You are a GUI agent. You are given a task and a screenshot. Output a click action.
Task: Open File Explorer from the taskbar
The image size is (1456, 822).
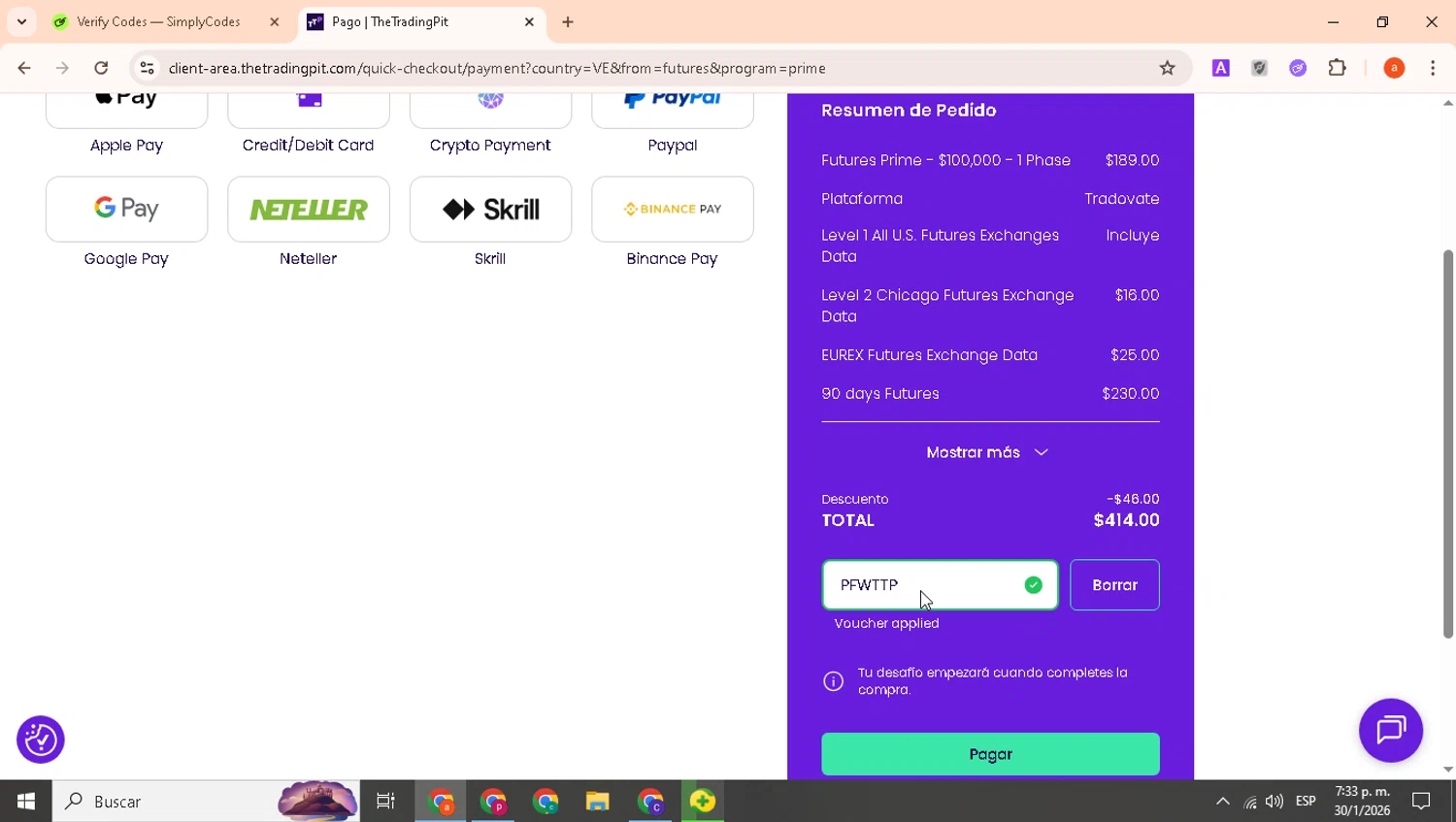[597, 802]
